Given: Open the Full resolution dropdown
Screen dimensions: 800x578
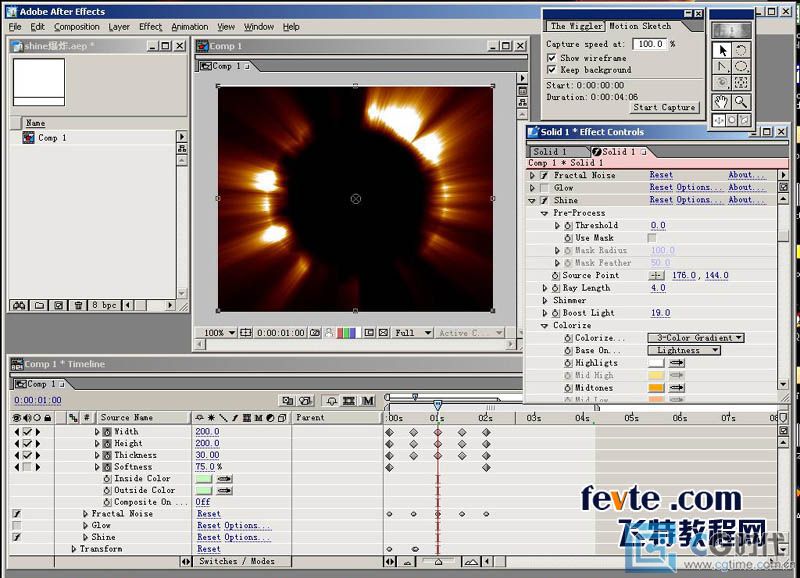Looking at the screenshot, I should [413, 333].
